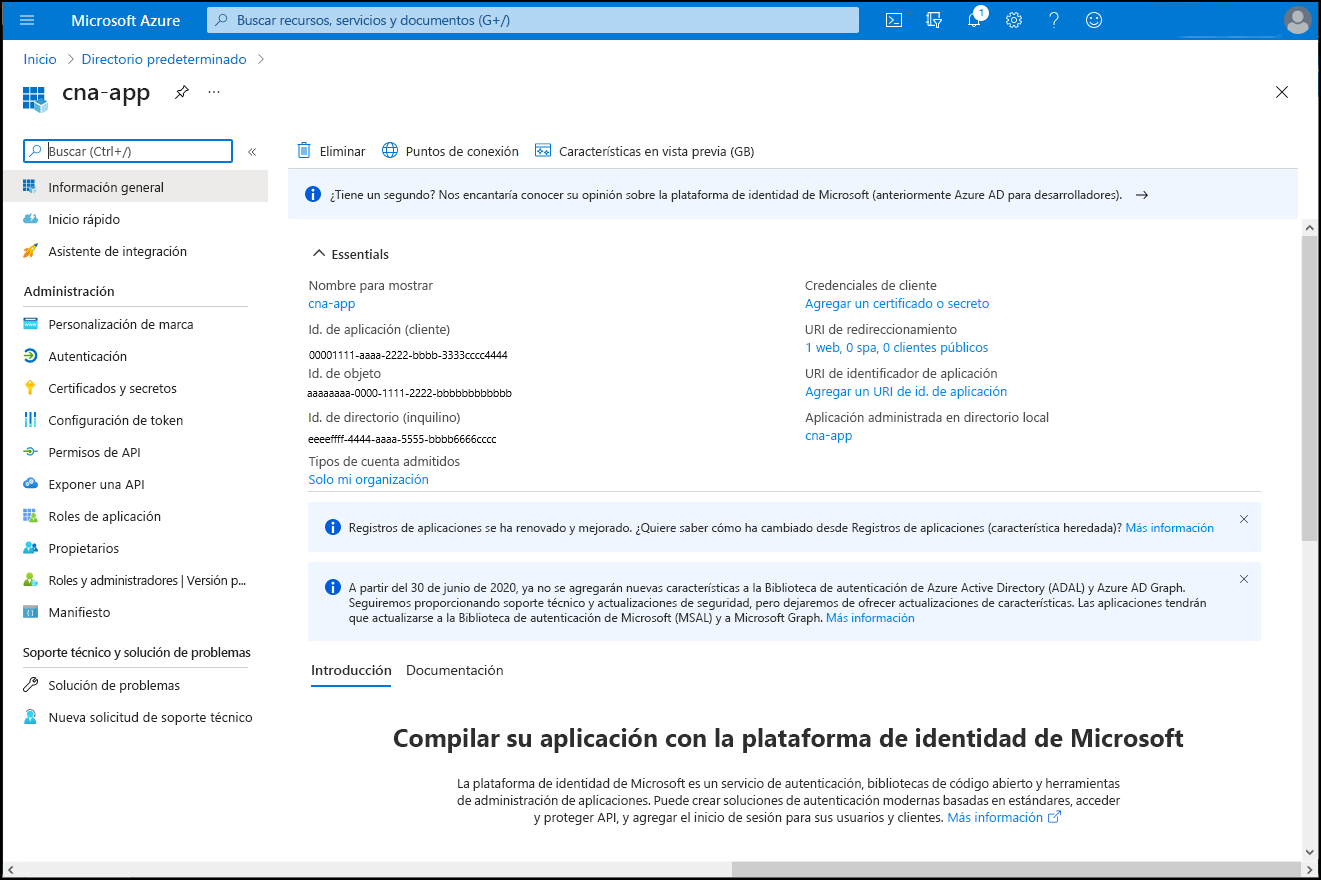Open Puntos de conexión
This screenshot has width=1321, height=880.
click(x=450, y=151)
